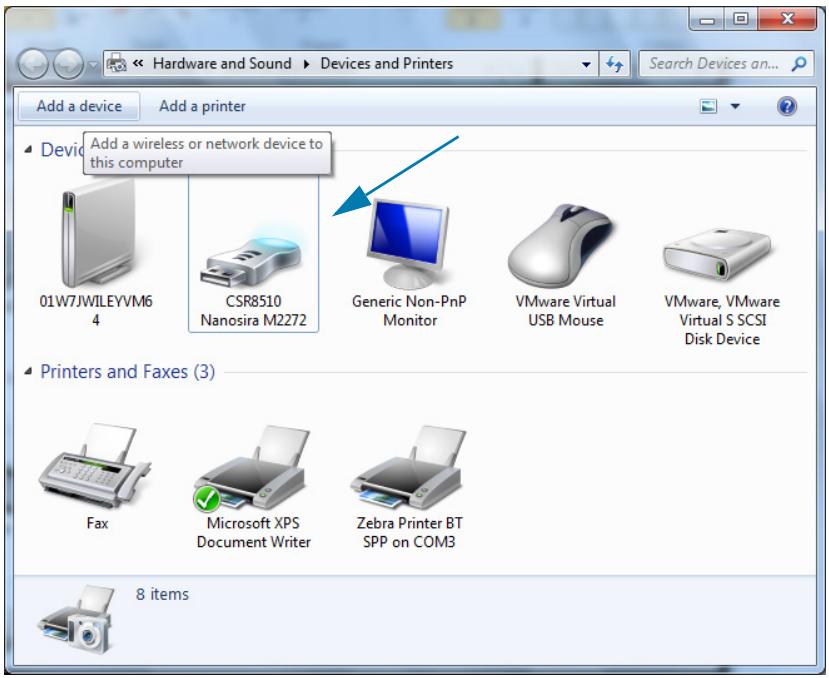This screenshot has height=678, width=829.
Task: Click the search magnifier icon
Action: [799, 63]
